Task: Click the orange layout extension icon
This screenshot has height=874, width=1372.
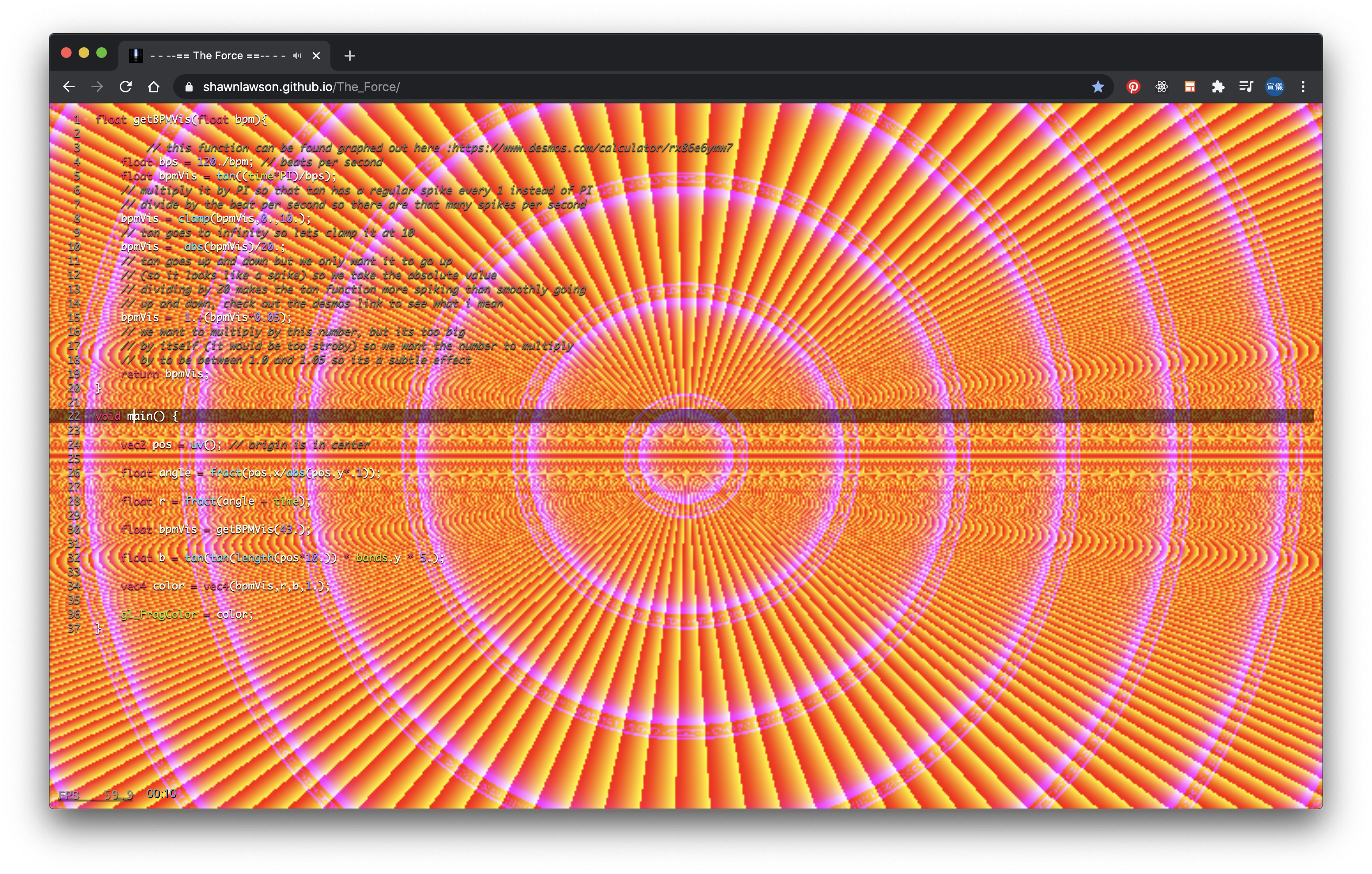Action: tap(1190, 87)
